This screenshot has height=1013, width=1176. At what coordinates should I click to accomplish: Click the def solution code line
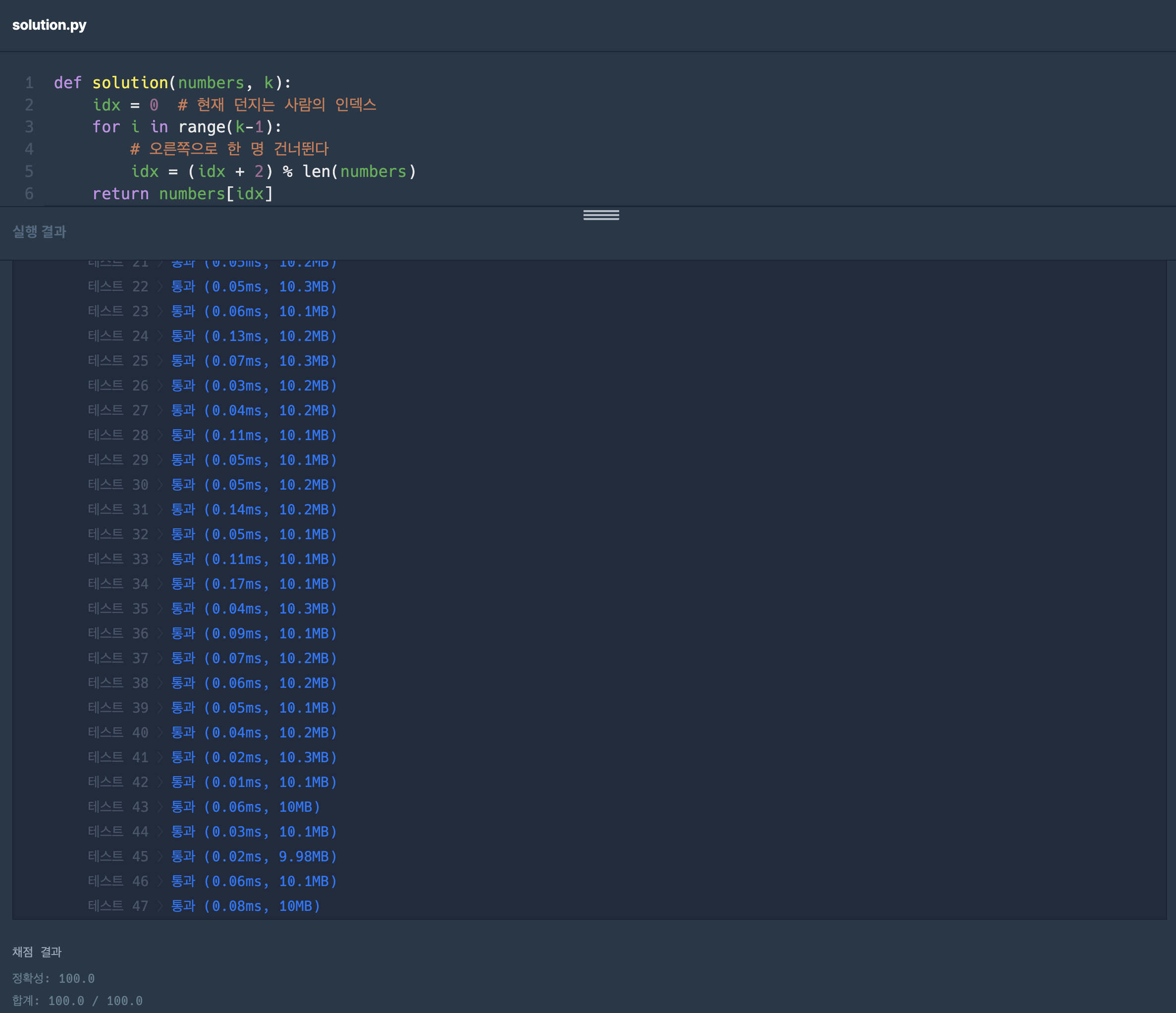(x=172, y=83)
